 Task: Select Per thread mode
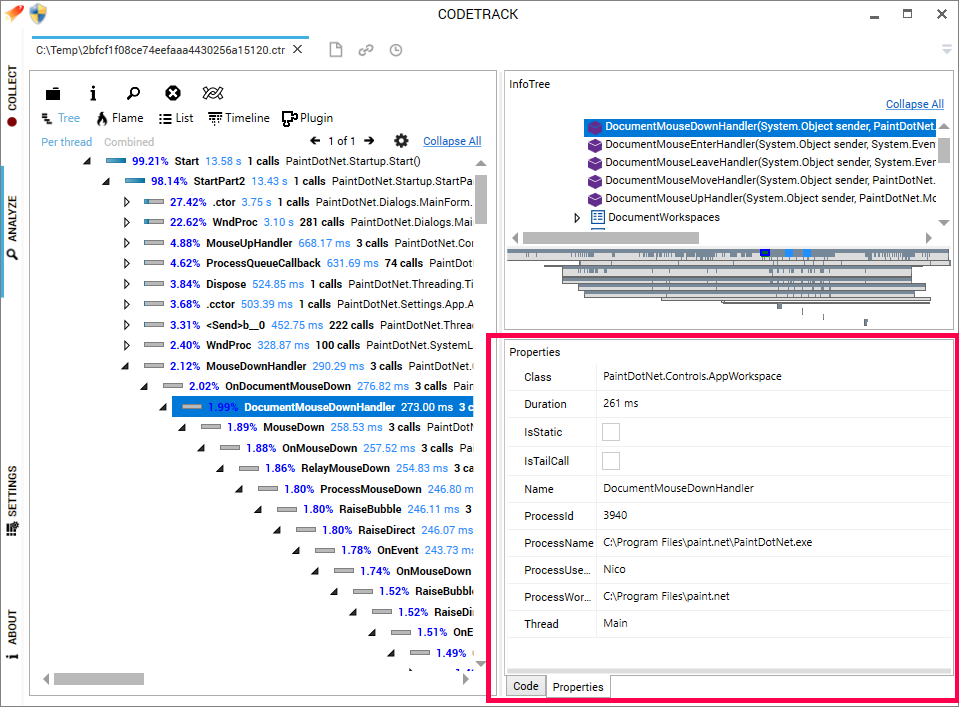click(67, 142)
